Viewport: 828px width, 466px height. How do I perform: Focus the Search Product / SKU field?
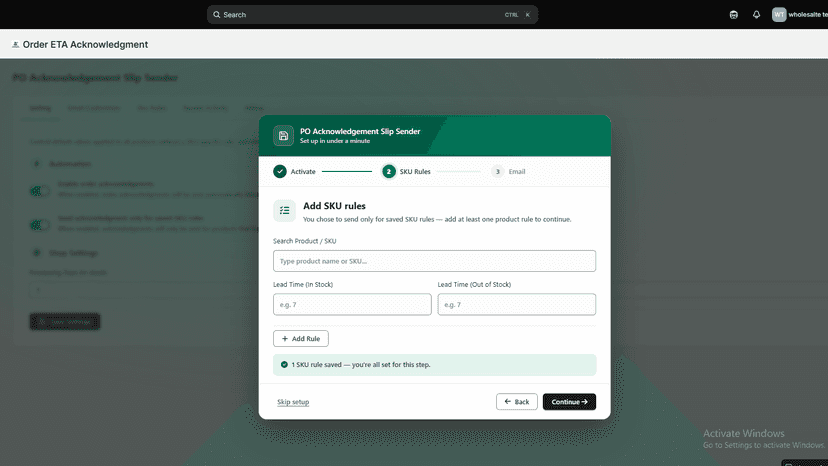[434, 261]
